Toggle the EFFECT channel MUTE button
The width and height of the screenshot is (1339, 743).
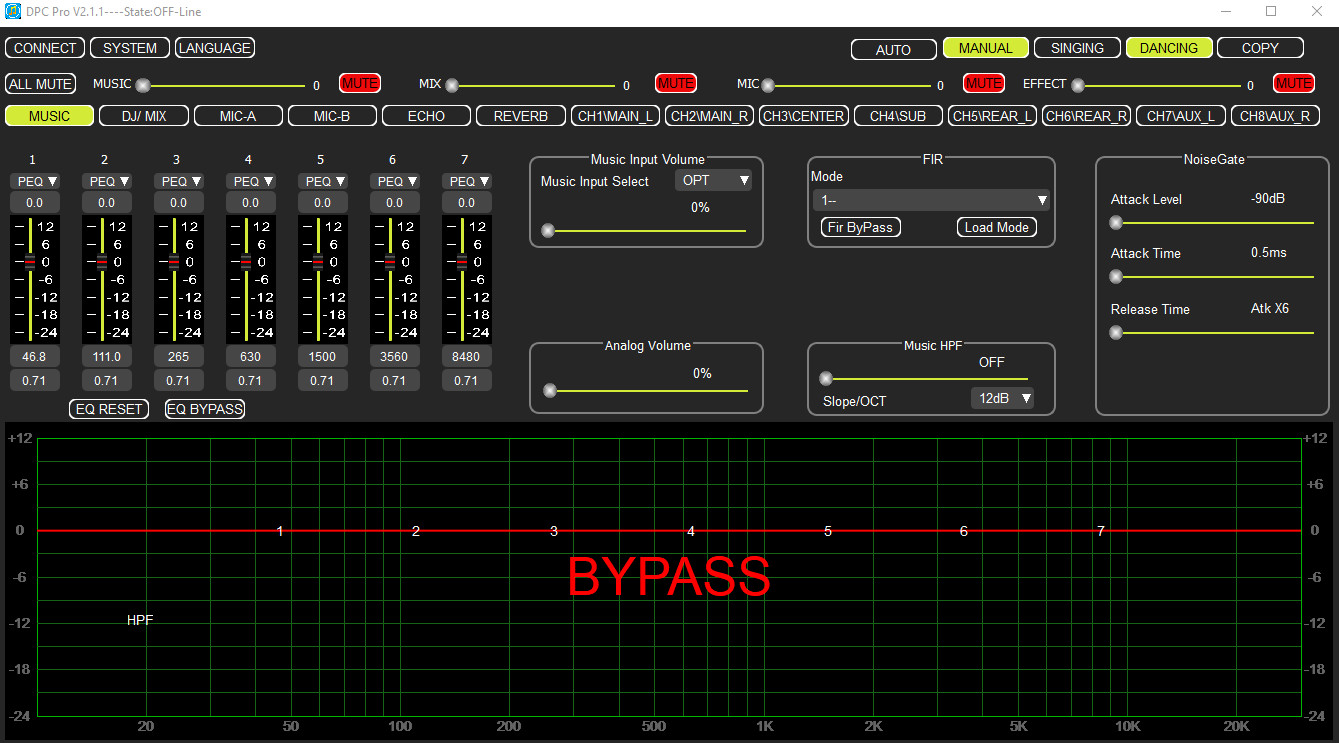click(x=1293, y=83)
